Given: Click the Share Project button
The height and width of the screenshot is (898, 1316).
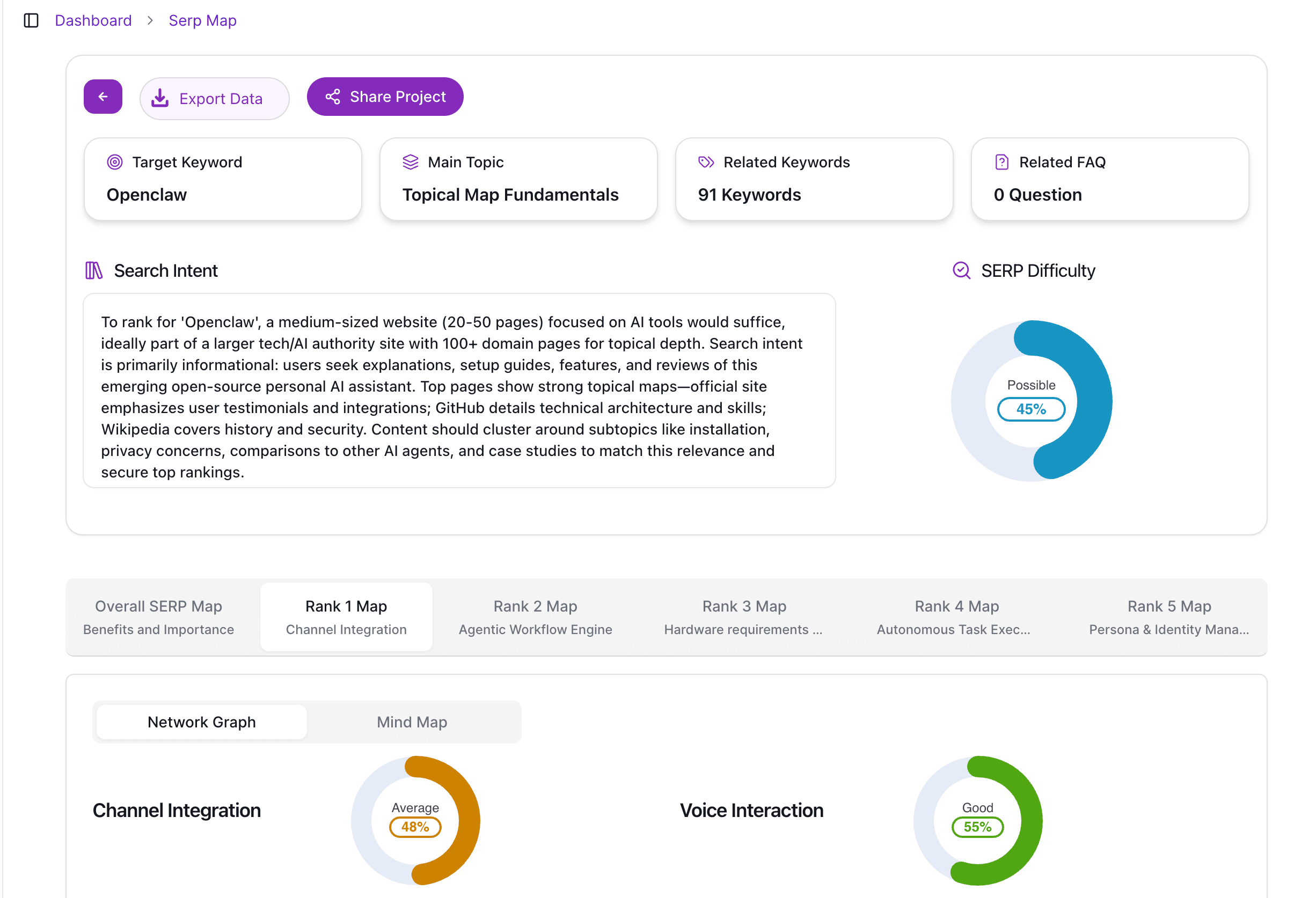Looking at the screenshot, I should 385,96.
